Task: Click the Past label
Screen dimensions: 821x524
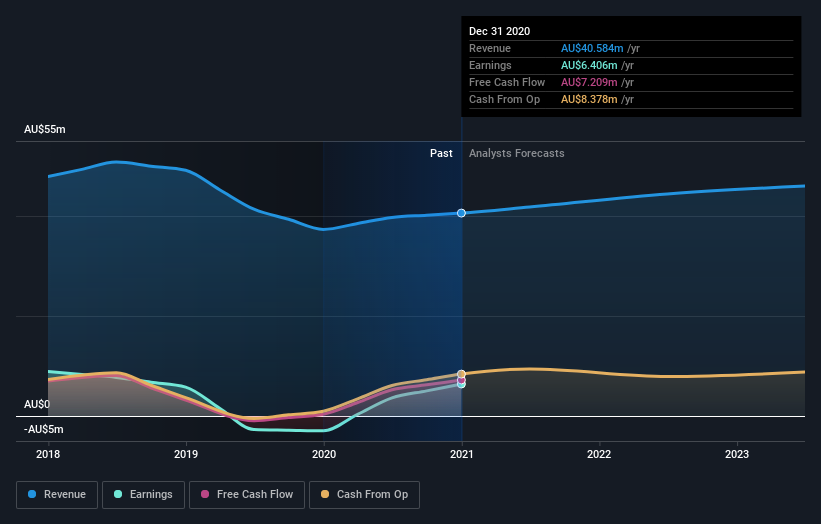Action: [441, 153]
